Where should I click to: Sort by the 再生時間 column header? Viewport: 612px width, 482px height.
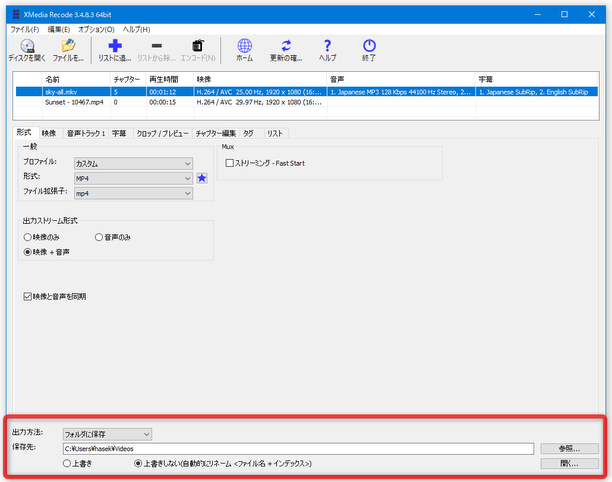(x=170, y=80)
